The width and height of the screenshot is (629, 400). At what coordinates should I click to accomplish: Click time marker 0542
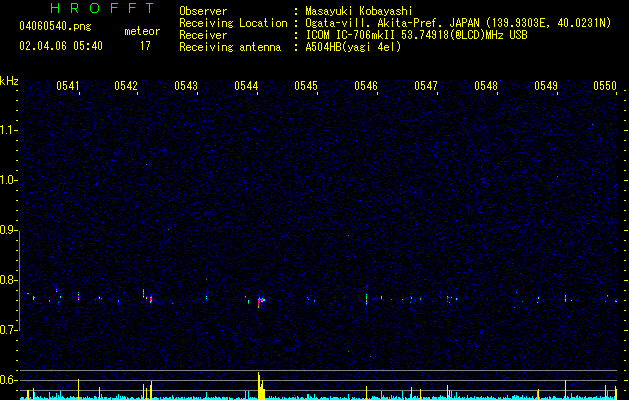coord(126,85)
